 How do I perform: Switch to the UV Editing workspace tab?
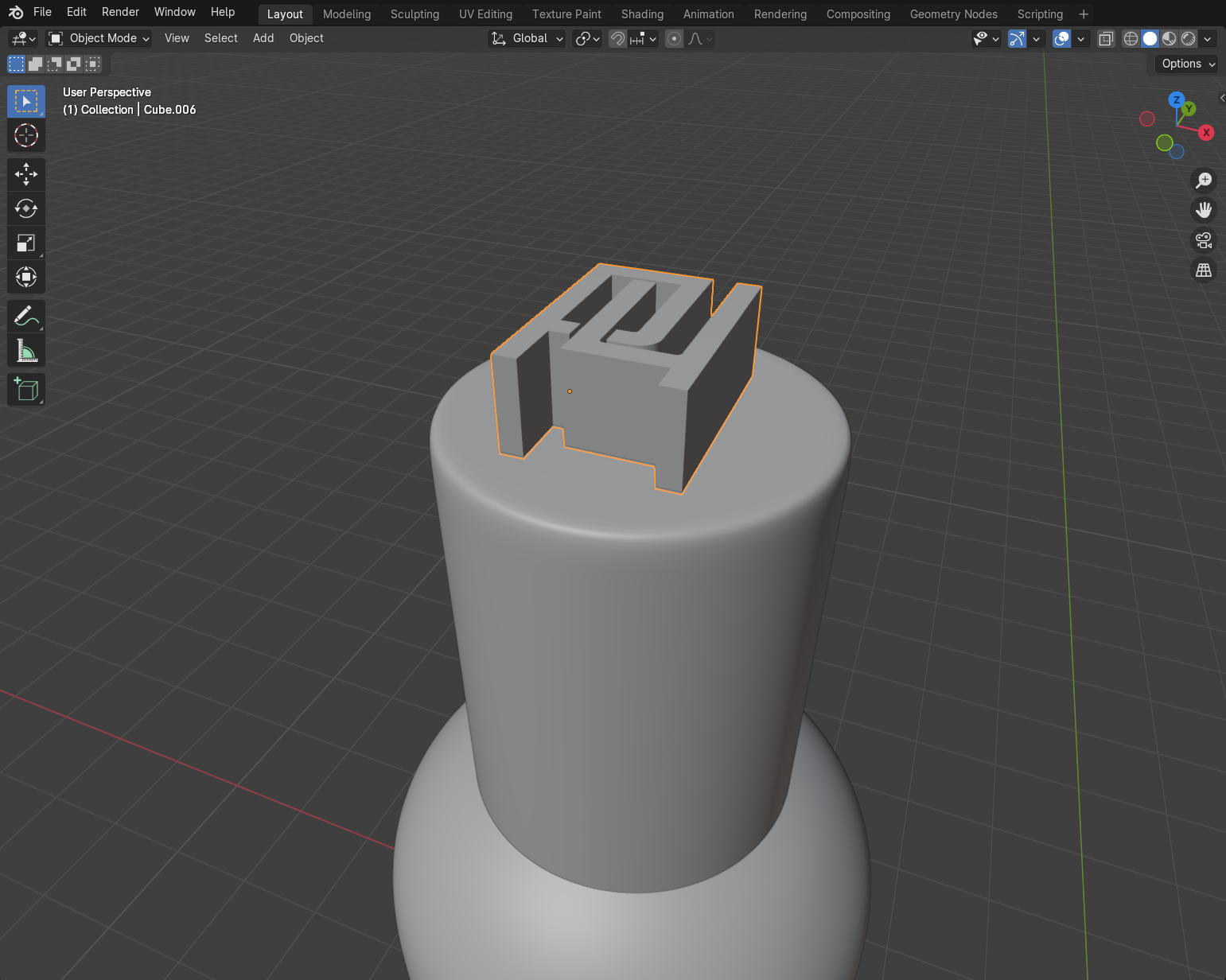click(x=485, y=14)
